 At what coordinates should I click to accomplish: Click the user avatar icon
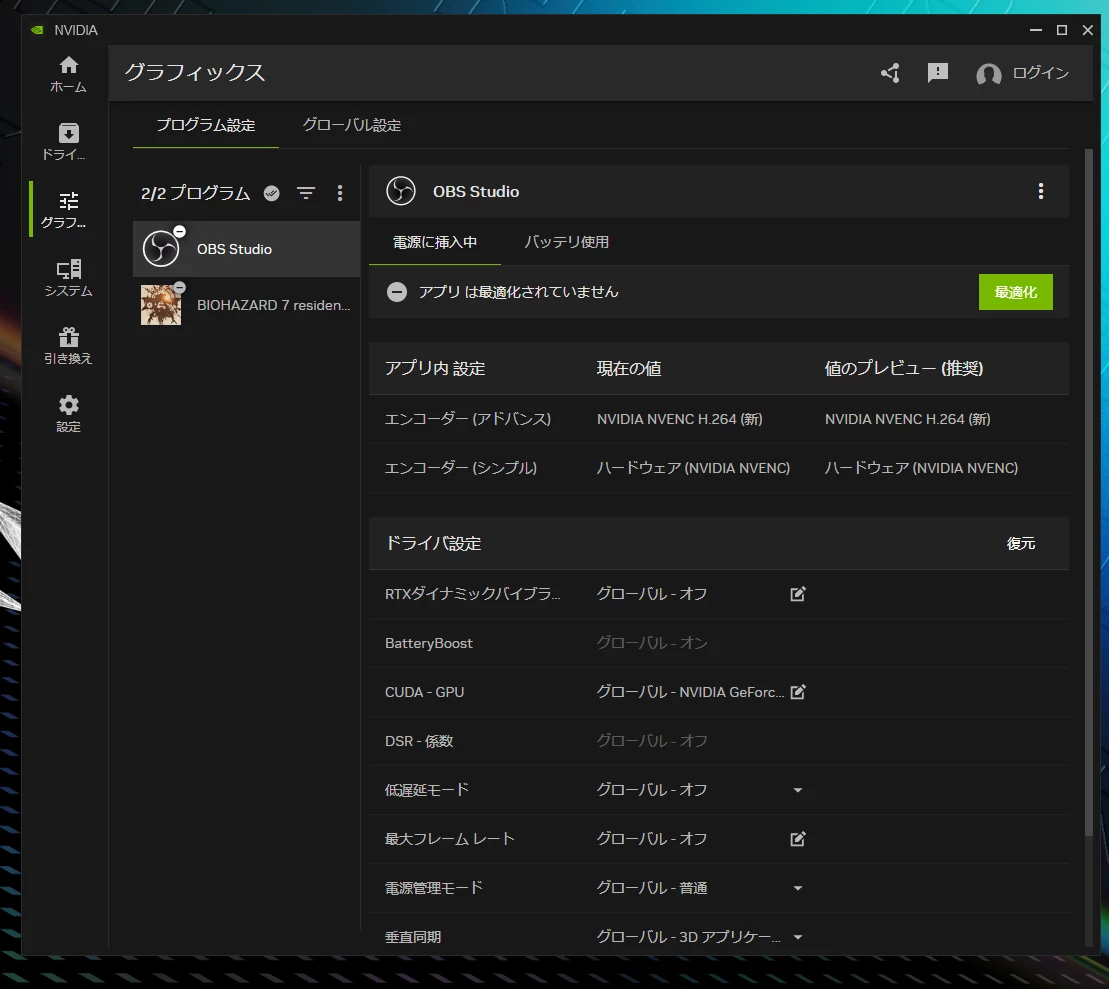pos(988,74)
